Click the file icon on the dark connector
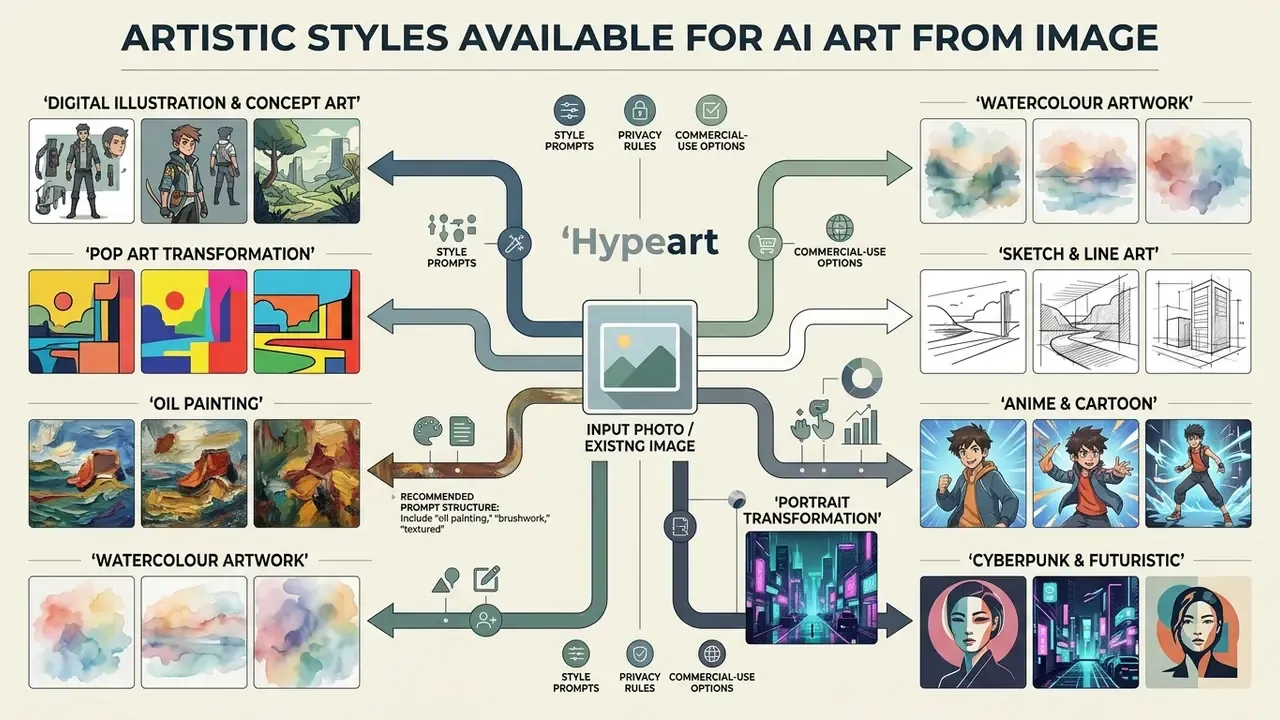The width and height of the screenshot is (1280, 720). click(679, 526)
